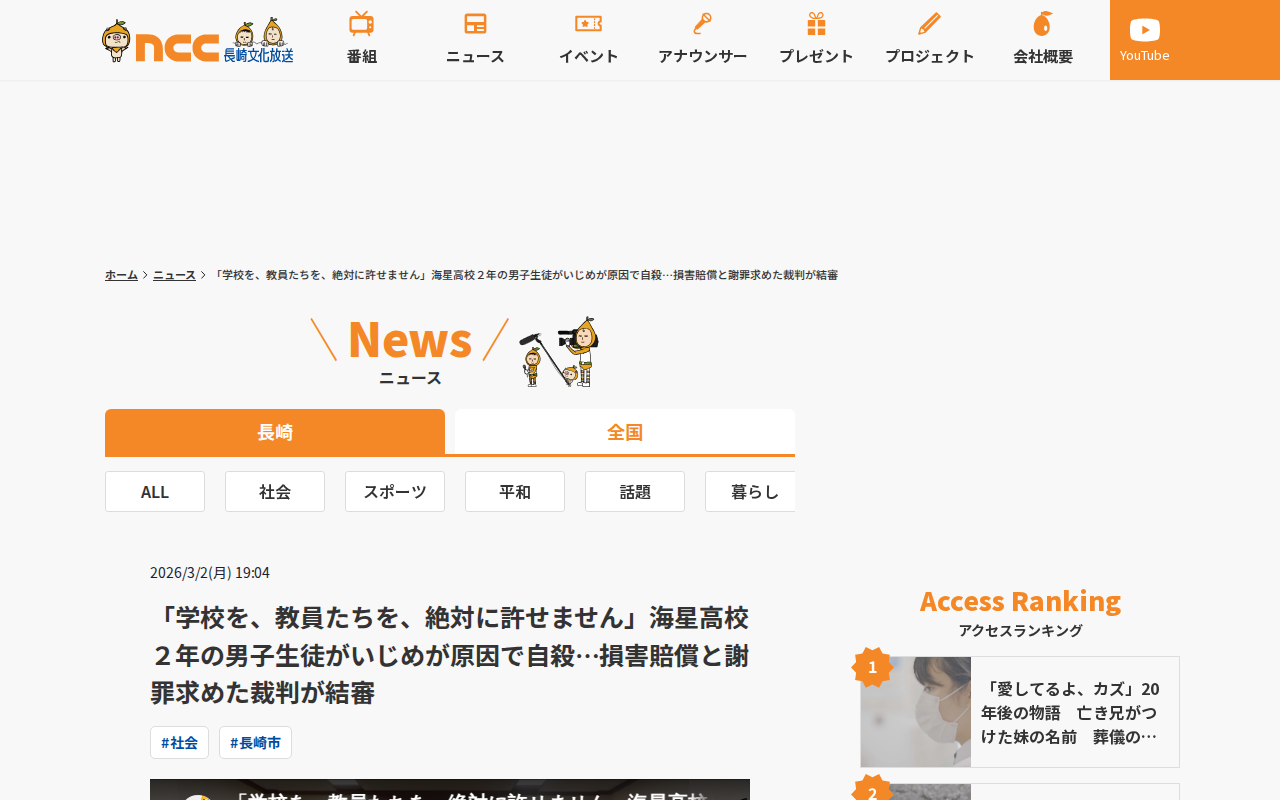This screenshot has width=1280, height=800.
Task: Select the アナウンサー microphone icon
Action: coord(702,24)
